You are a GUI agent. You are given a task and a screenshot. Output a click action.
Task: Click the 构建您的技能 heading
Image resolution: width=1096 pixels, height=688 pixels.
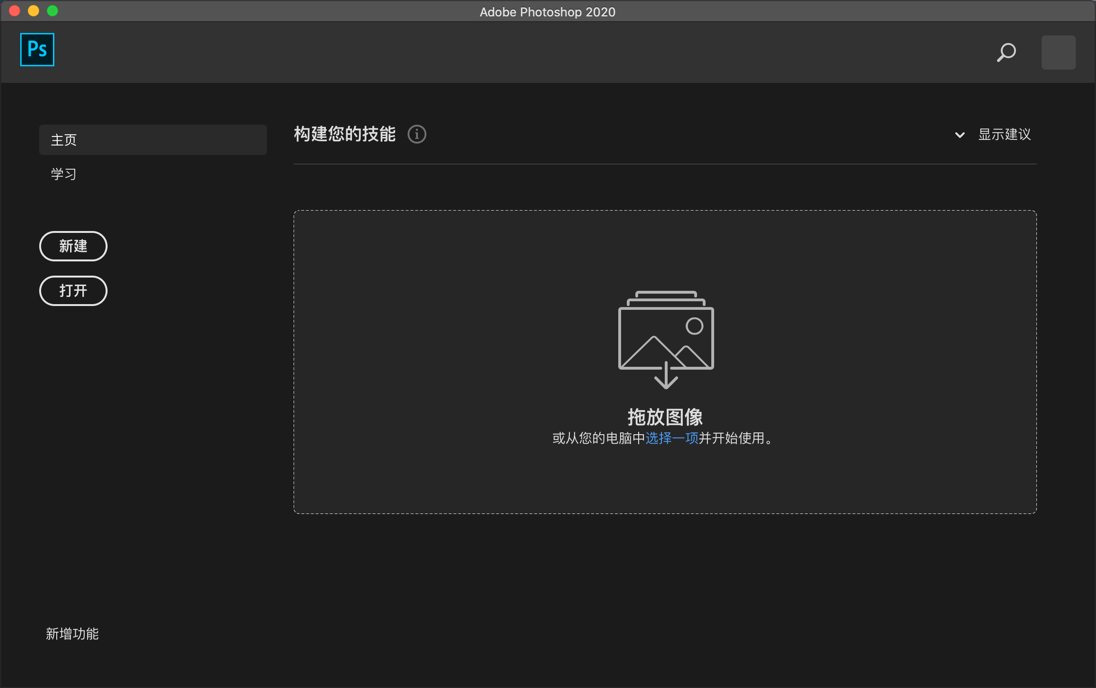[345, 134]
